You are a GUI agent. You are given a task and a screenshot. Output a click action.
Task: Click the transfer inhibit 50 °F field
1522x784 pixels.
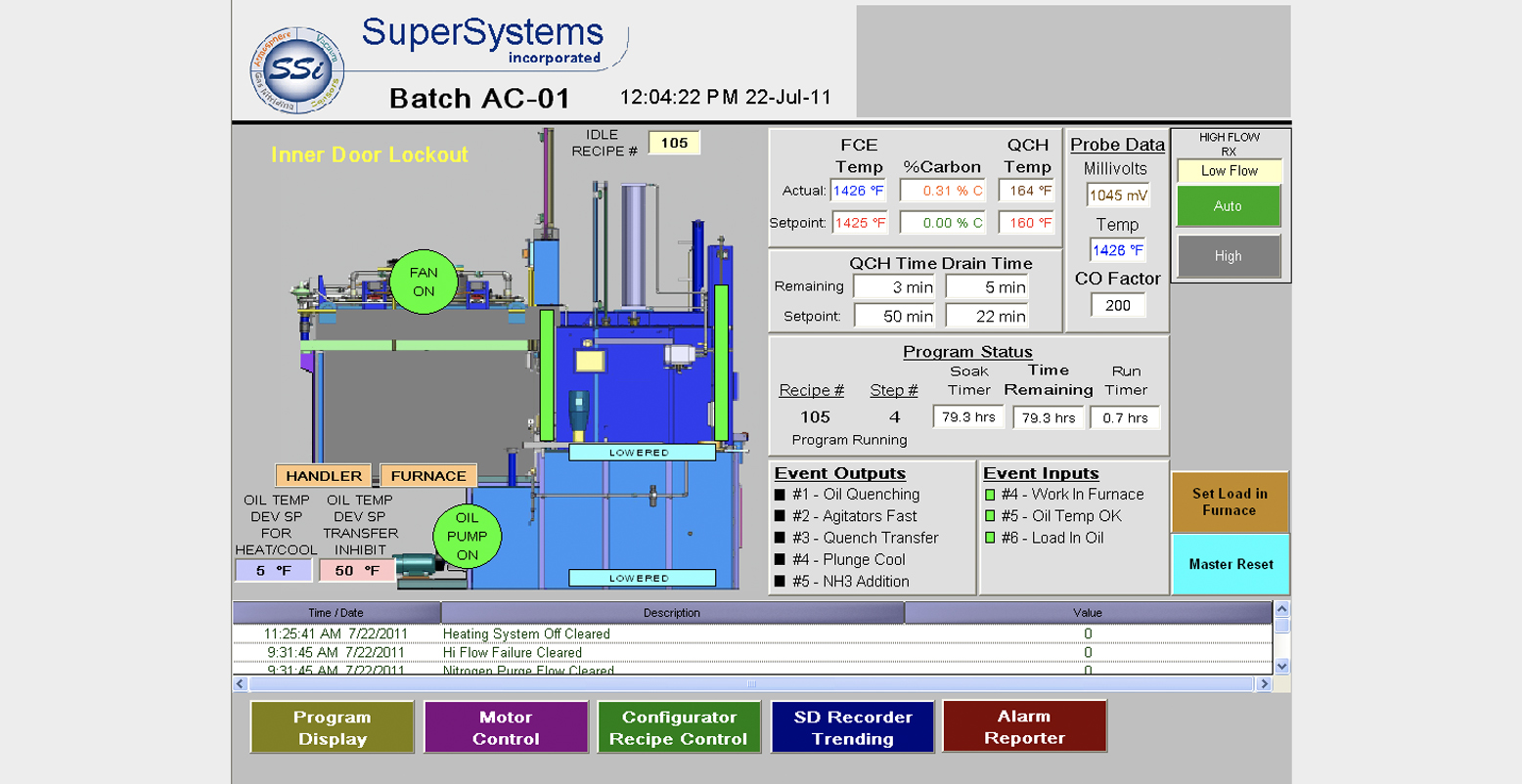pos(357,571)
